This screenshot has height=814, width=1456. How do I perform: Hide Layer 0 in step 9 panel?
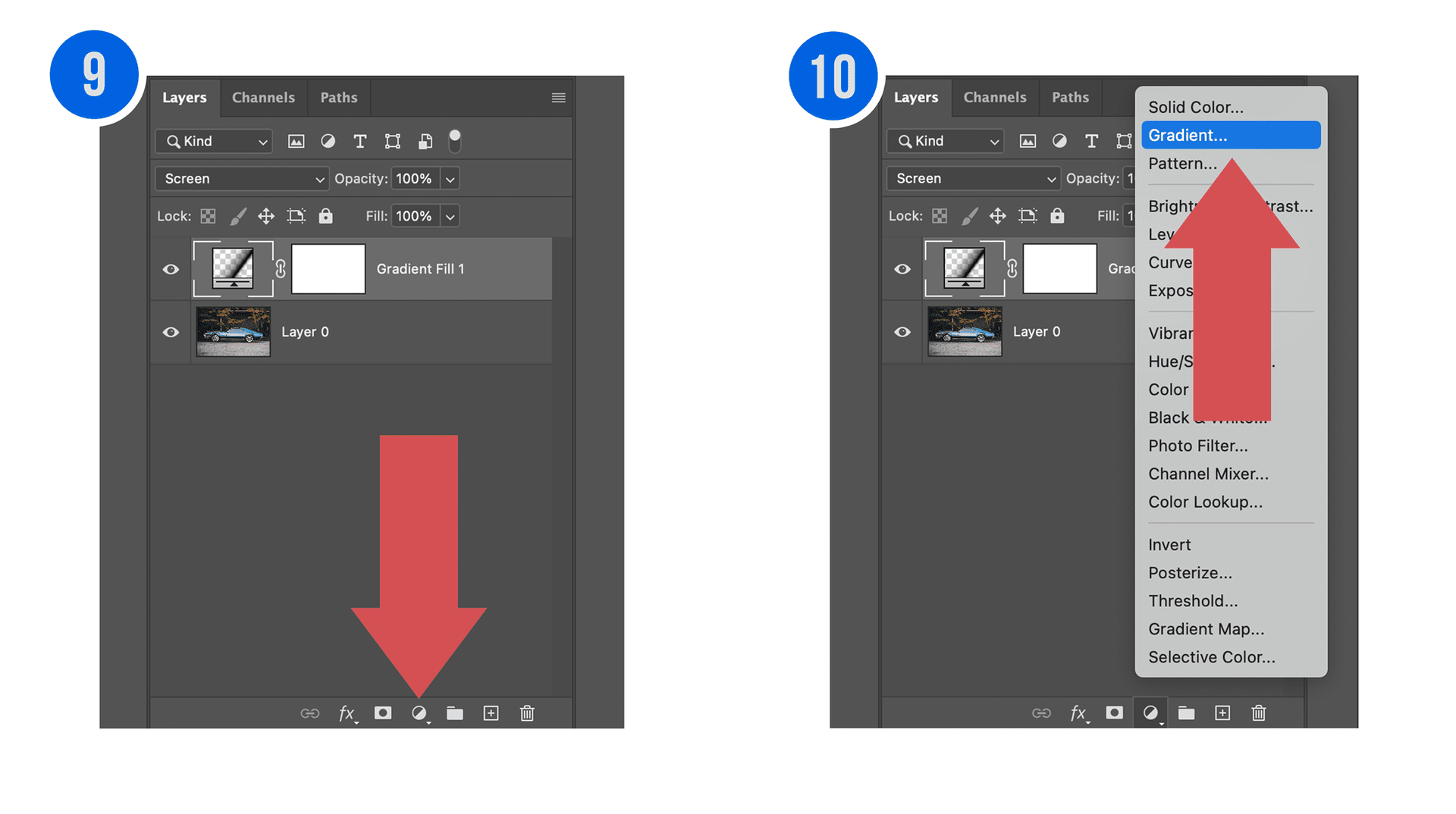point(171,333)
